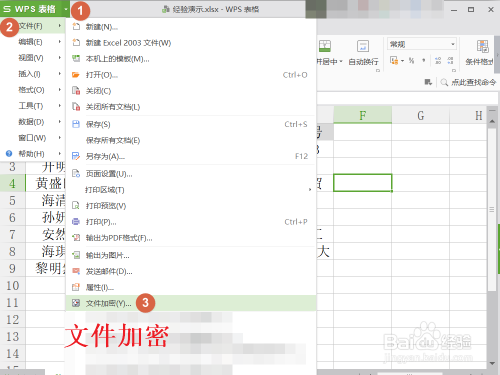Click the 本机上的模板(M) template icon
Viewport: 500px width, 375px height.
pos(76,59)
